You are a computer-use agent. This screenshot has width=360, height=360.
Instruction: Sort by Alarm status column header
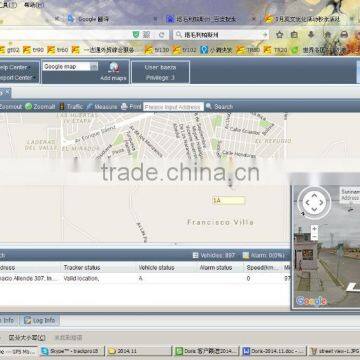coord(216,268)
